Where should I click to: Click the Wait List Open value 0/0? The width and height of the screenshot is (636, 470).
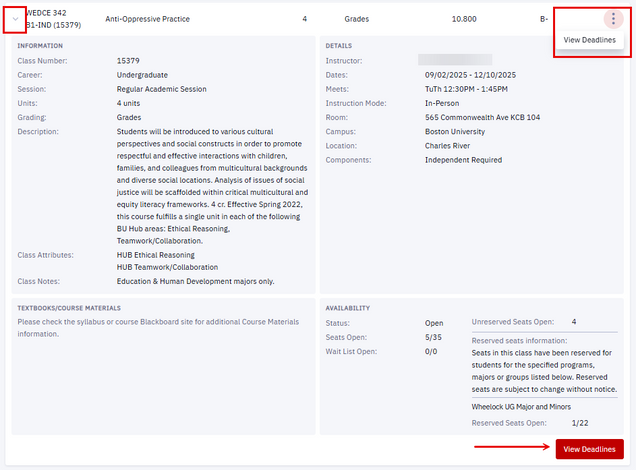point(431,351)
